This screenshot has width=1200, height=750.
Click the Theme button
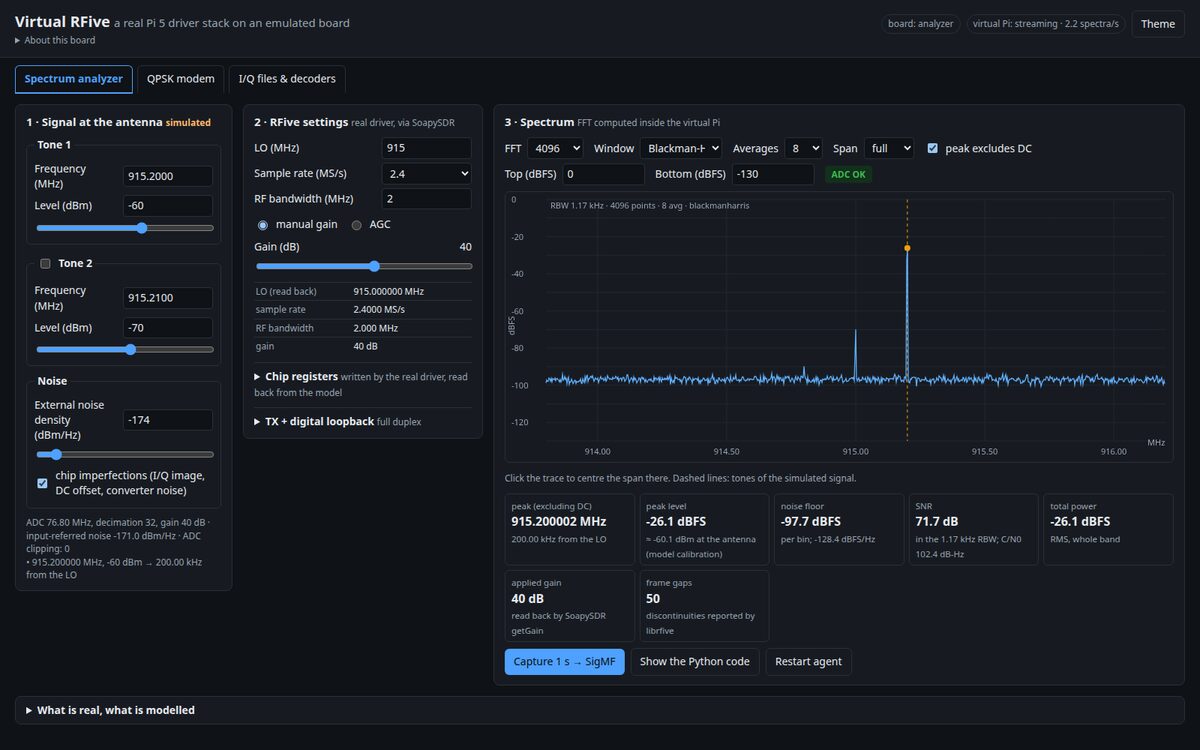point(1158,24)
